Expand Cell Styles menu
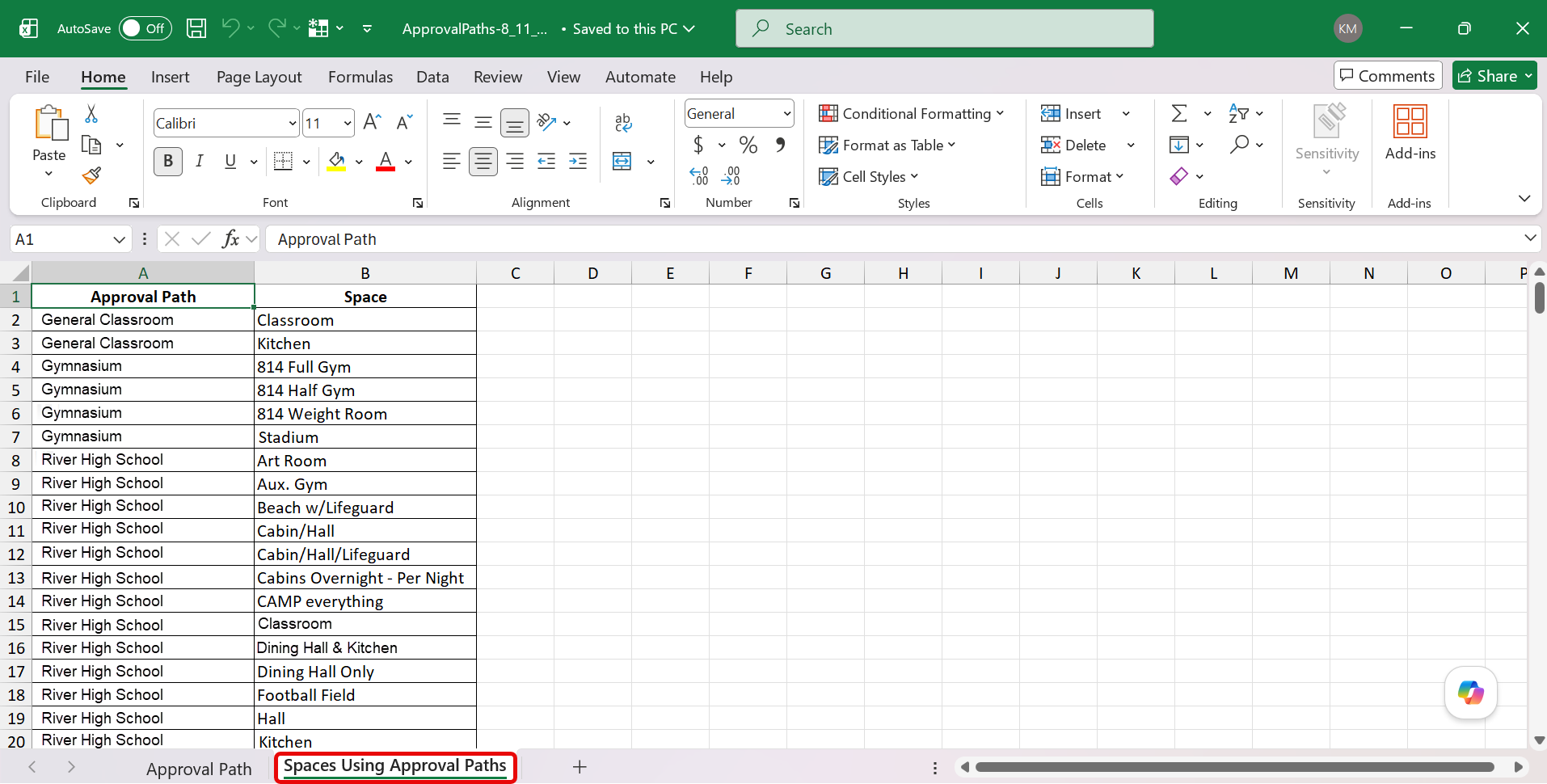 [869, 176]
